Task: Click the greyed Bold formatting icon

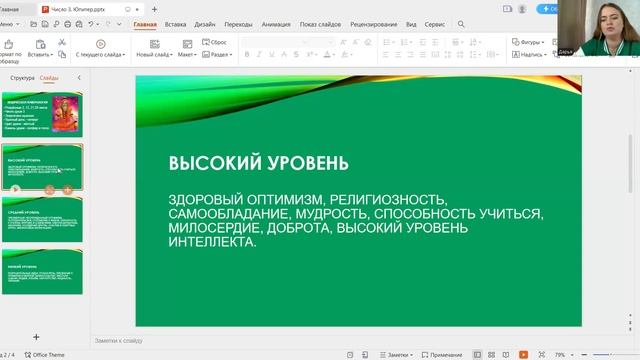Action: click(247, 54)
